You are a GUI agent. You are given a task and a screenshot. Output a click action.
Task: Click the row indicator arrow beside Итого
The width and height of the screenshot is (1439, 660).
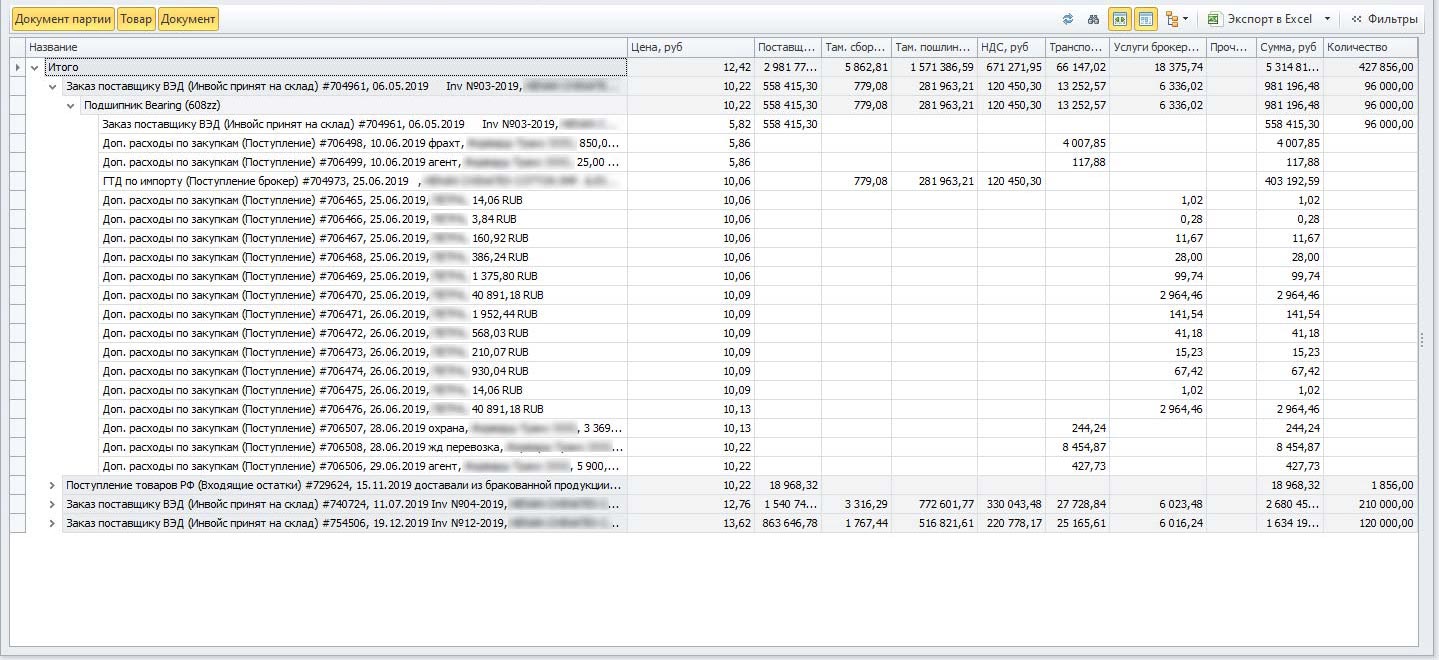pos(17,67)
